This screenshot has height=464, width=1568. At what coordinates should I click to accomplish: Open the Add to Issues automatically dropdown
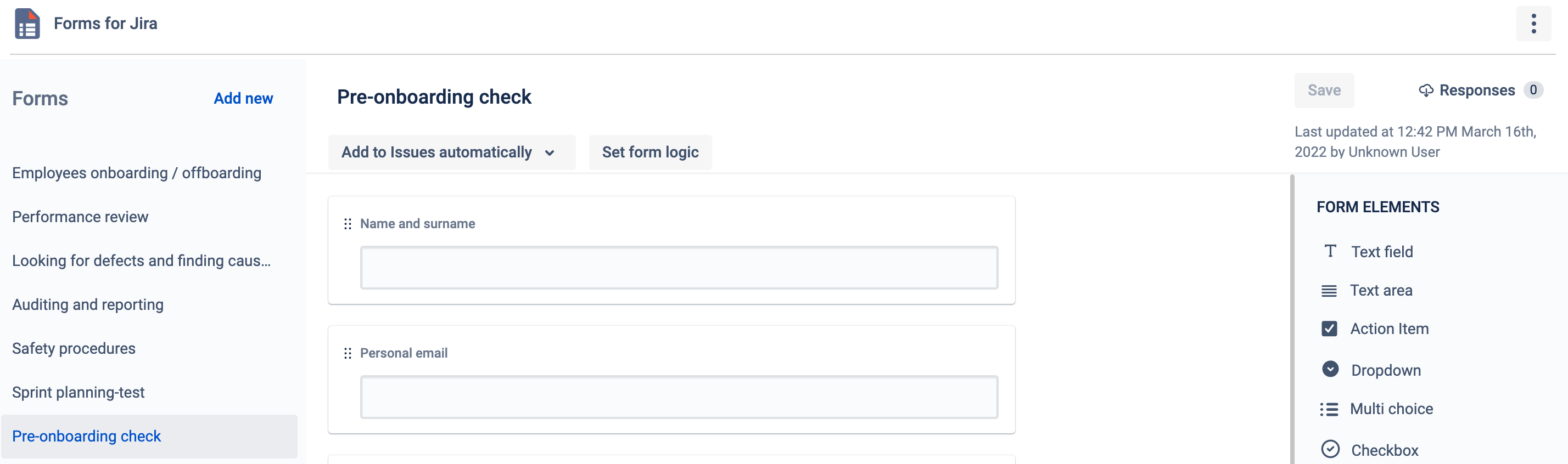pos(451,152)
